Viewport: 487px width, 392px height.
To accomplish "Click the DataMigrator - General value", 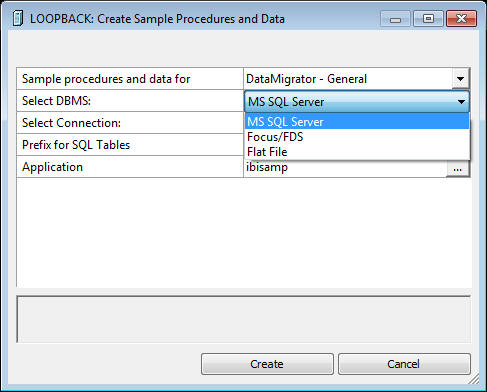I will click(348, 79).
